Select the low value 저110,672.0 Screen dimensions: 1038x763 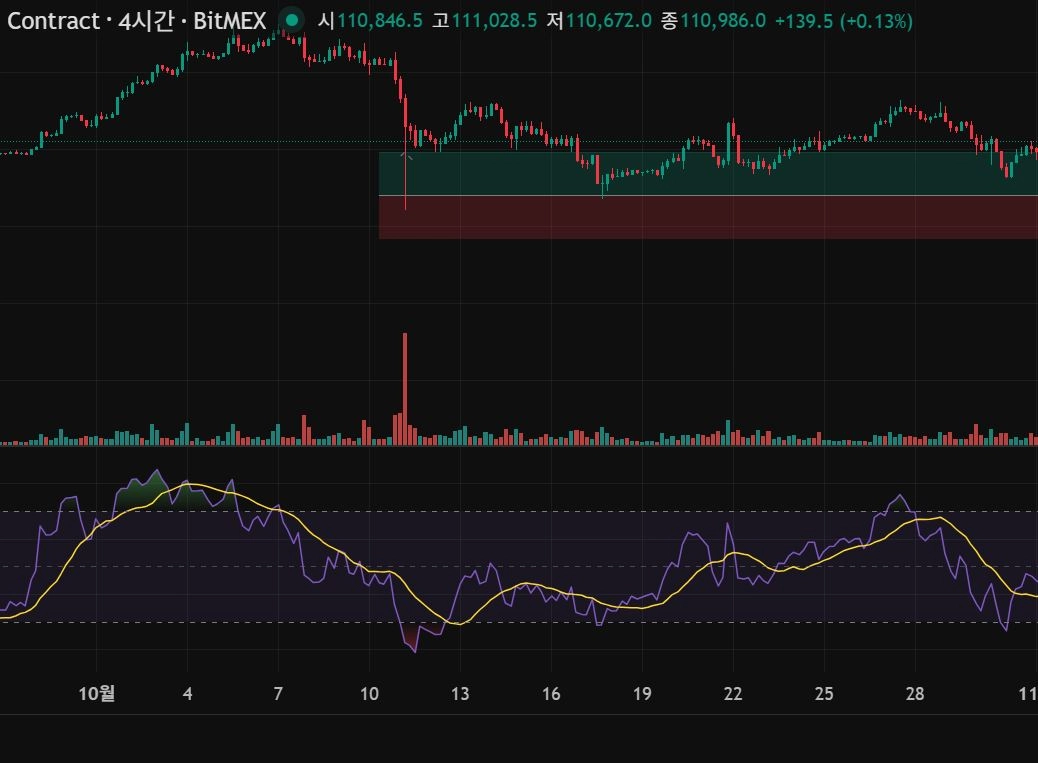coord(598,21)
